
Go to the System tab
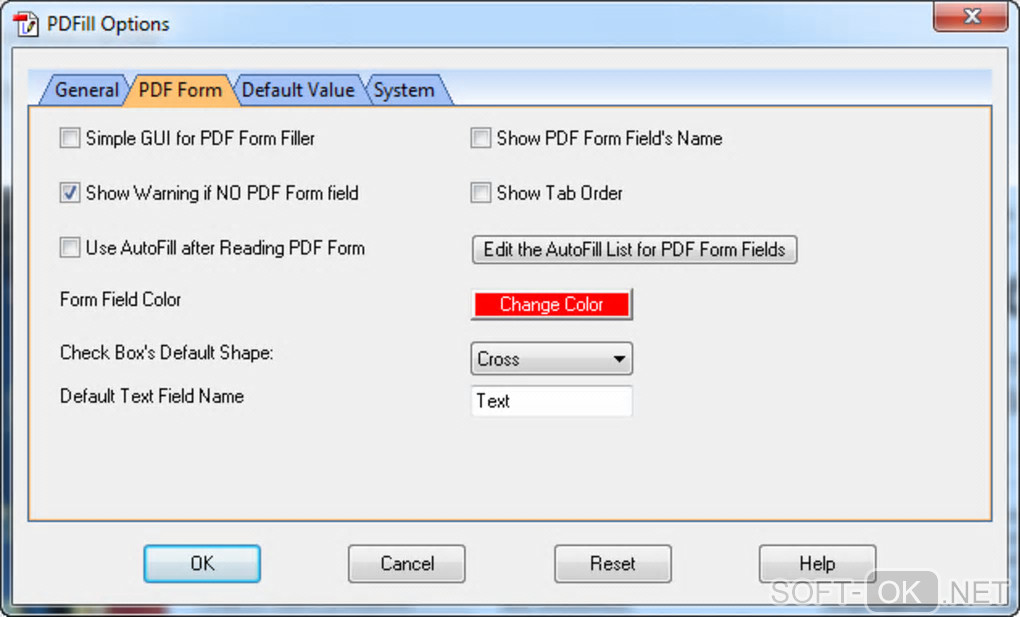405,90
